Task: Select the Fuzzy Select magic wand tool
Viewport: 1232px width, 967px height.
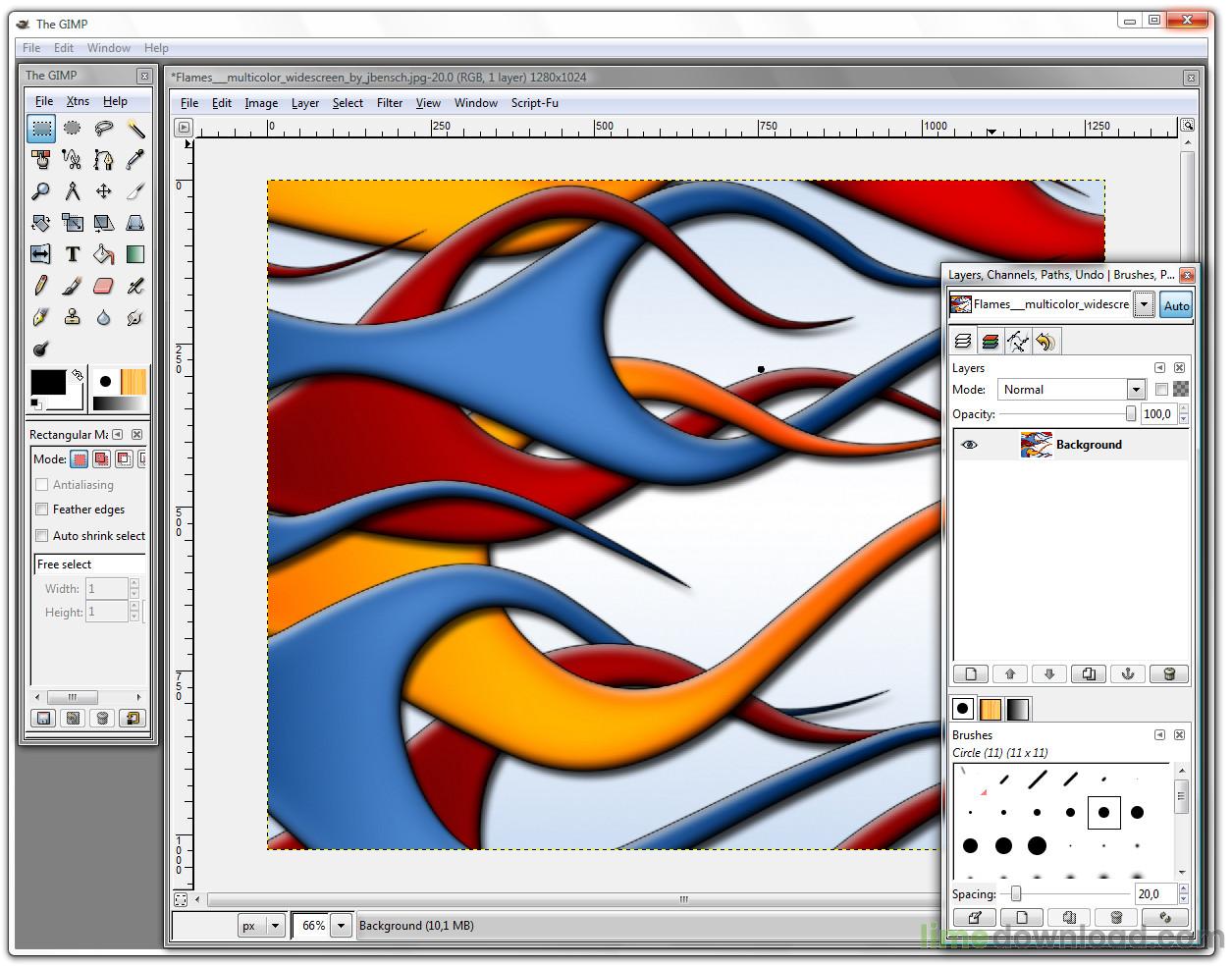Action: coord(135,129)
